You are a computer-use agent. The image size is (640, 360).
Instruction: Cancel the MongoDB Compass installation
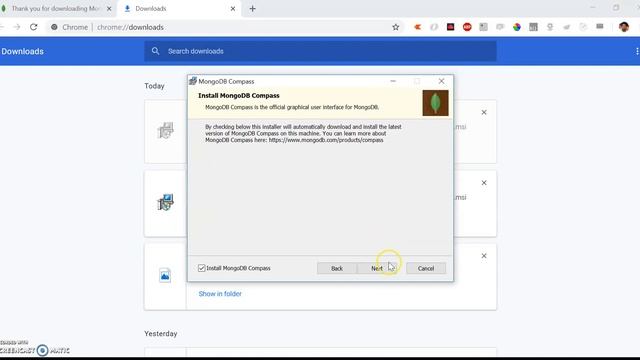pyautogui.click(x=426, y=268)
